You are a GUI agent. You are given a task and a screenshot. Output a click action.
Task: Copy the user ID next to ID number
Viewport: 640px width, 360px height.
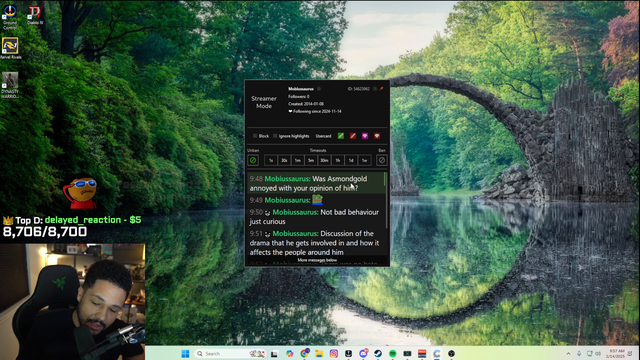(x=375, y=89)
